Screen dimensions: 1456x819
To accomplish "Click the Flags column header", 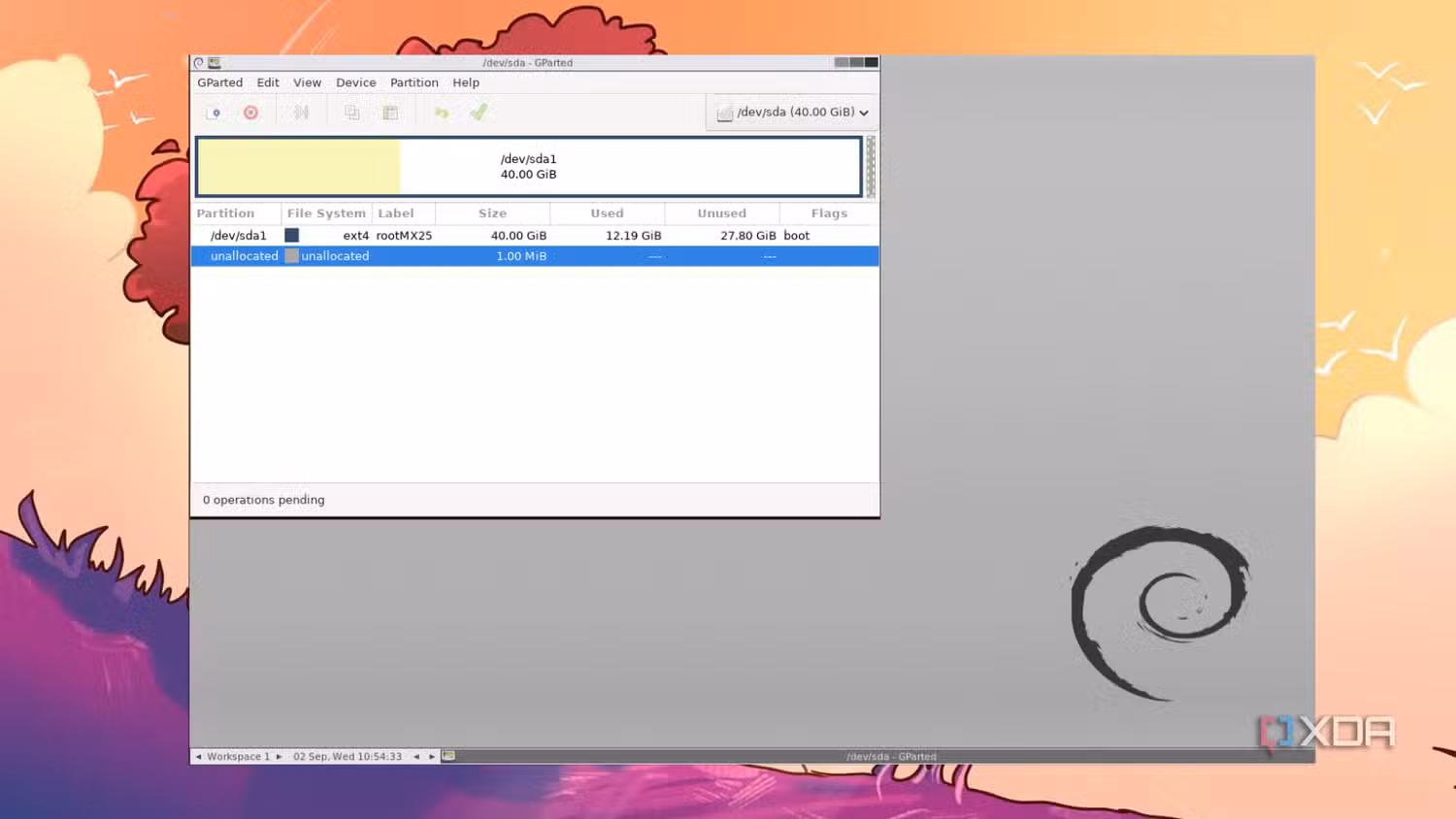I will (829, 213).
